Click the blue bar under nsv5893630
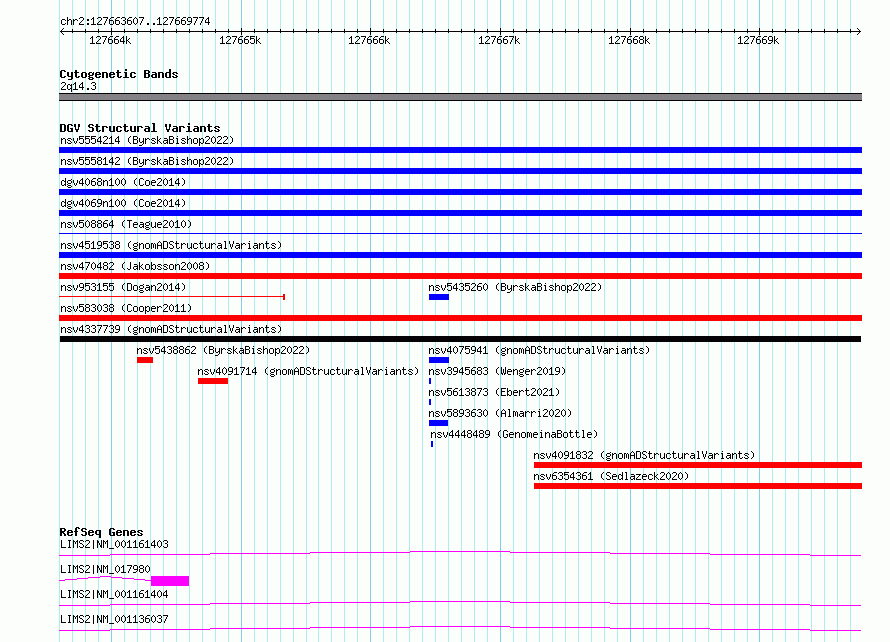Screen dimensions: 890x642 438,423
